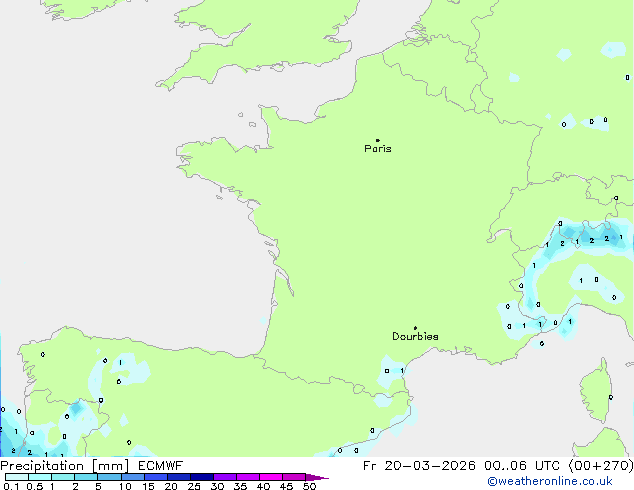Click Corsica island on the map

click(596, 391)
